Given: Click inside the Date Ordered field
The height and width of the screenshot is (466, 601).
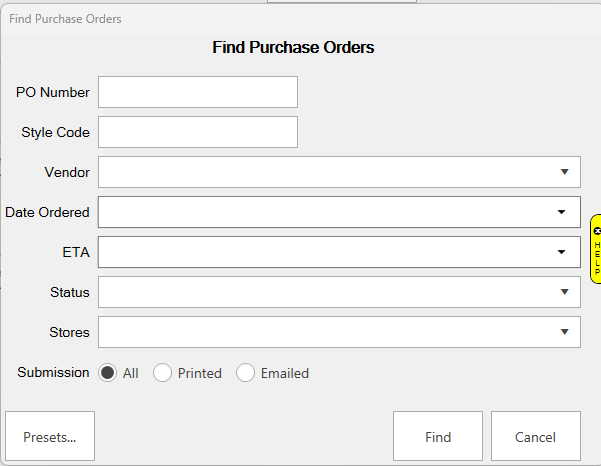Looking at the screenshot, I should [x=320, y=212].
